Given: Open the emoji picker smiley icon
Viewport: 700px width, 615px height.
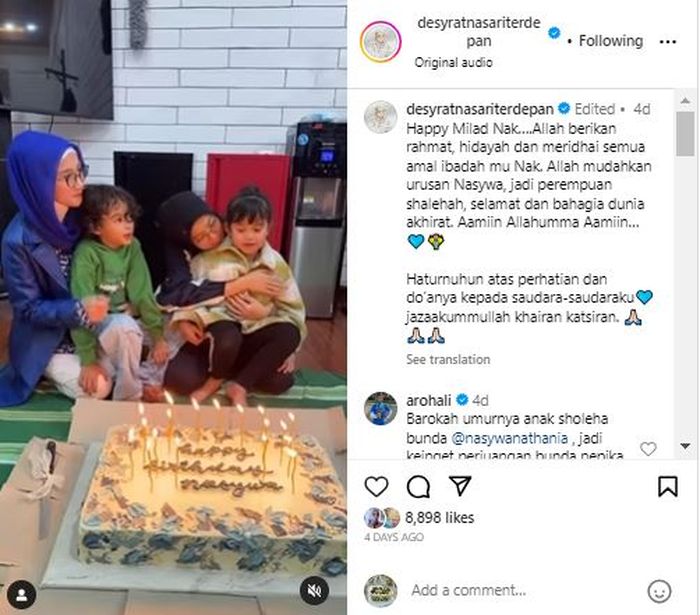Looking at the screenshot, I should 659,591.
